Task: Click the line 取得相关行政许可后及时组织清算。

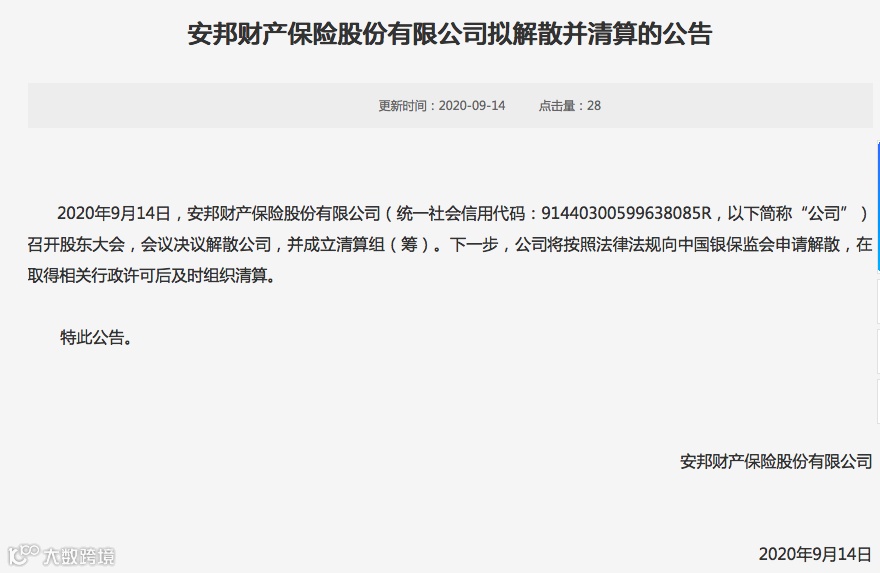Action: [153, 276]
